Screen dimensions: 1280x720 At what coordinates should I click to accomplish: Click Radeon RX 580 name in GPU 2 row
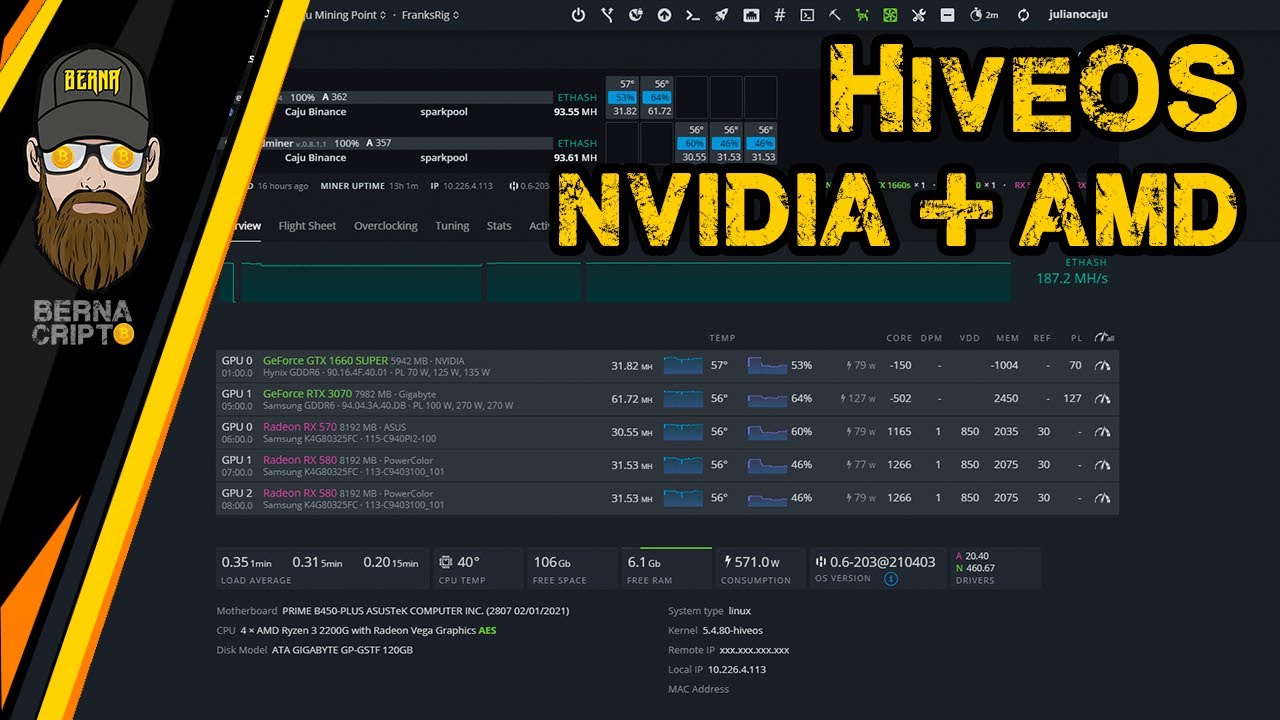[299, 493]
